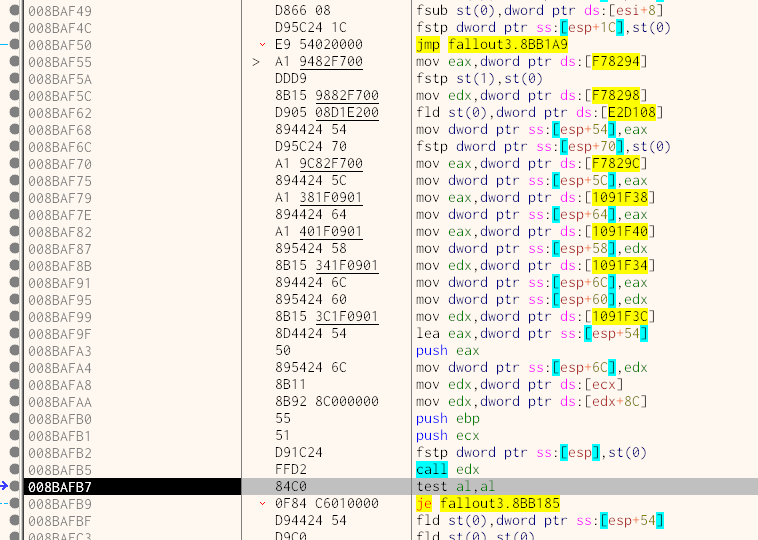
Task: Click the jmp fallout3.8BB1A9 instruction
Action: tap(492, 44)
